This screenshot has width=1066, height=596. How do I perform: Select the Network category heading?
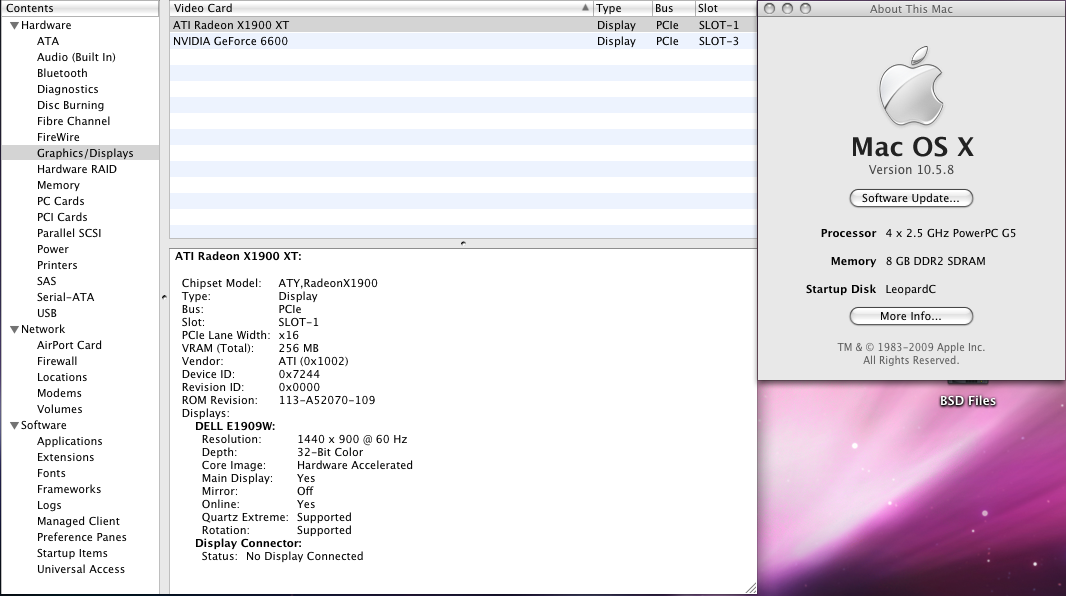point(43,329)
